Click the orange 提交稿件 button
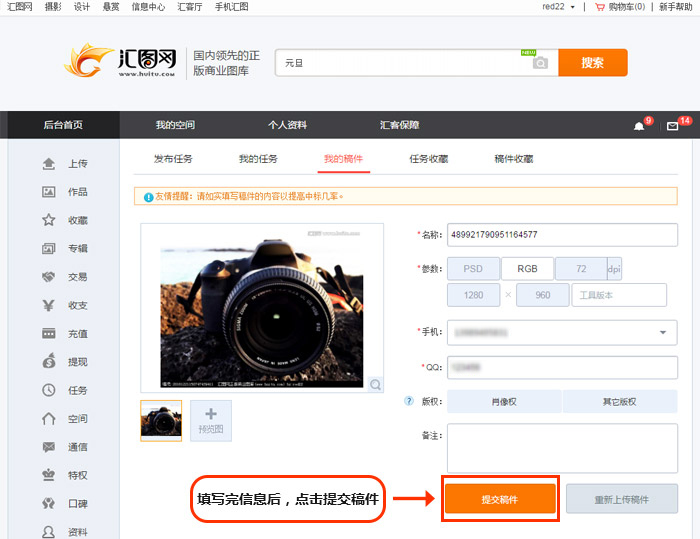Image resolution: width=700 pixels, height=539 pixels. [499, 498]
